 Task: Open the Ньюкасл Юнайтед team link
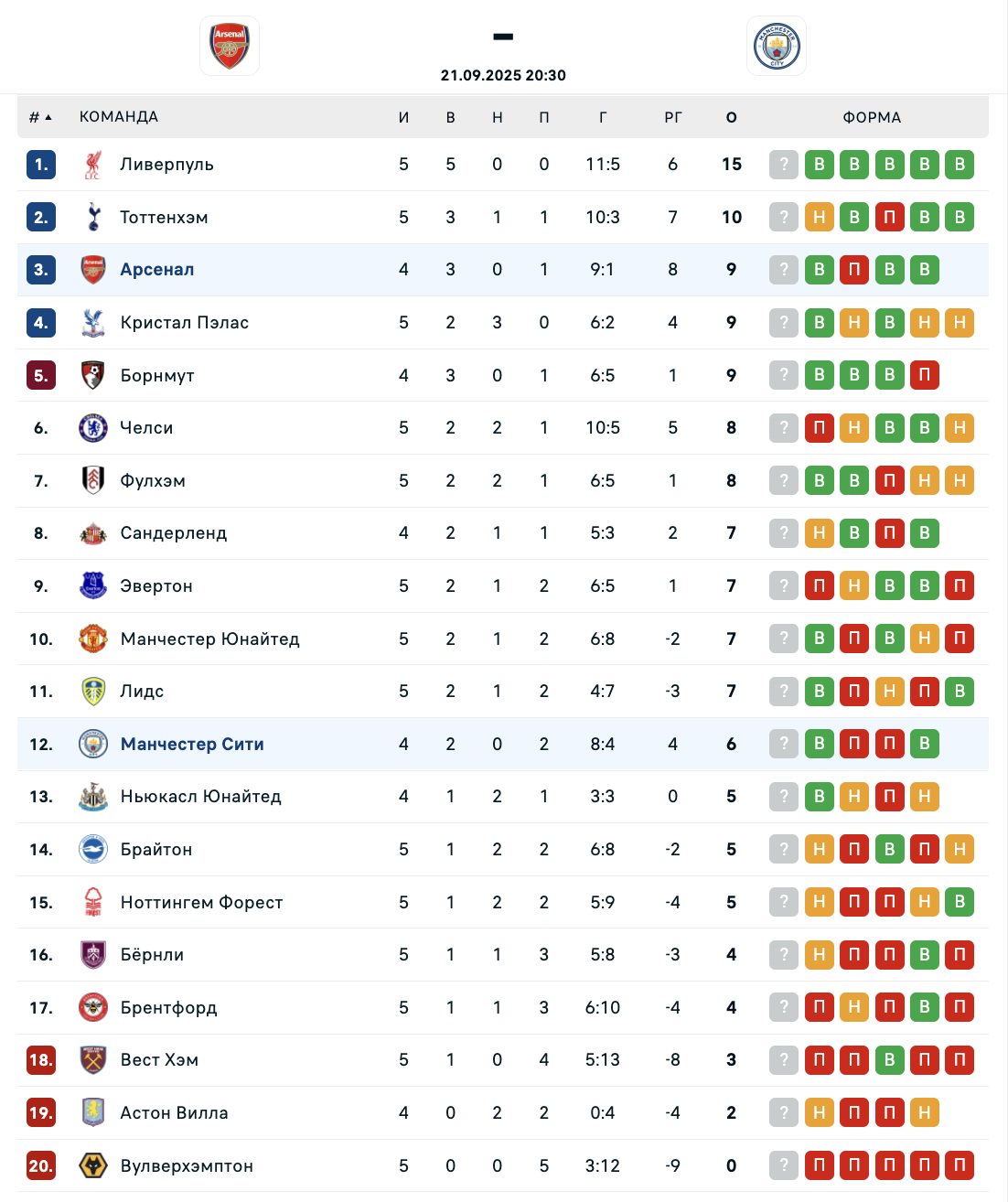pos(201,797)
